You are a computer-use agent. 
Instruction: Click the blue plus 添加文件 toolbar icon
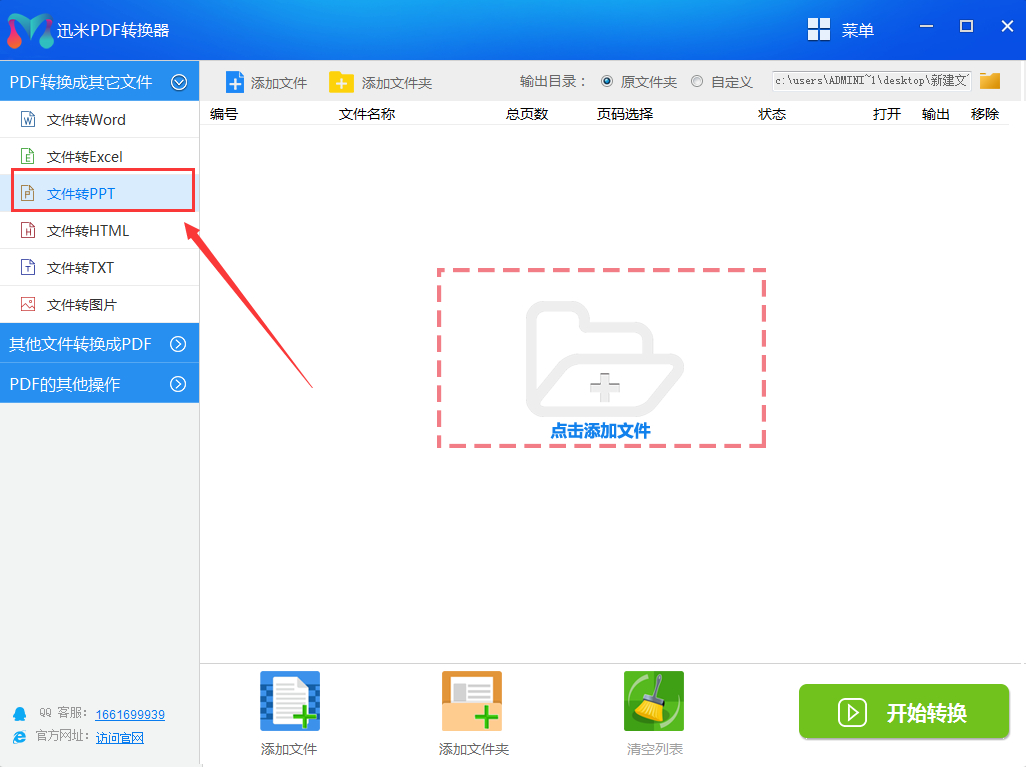(x=235, y=82)
